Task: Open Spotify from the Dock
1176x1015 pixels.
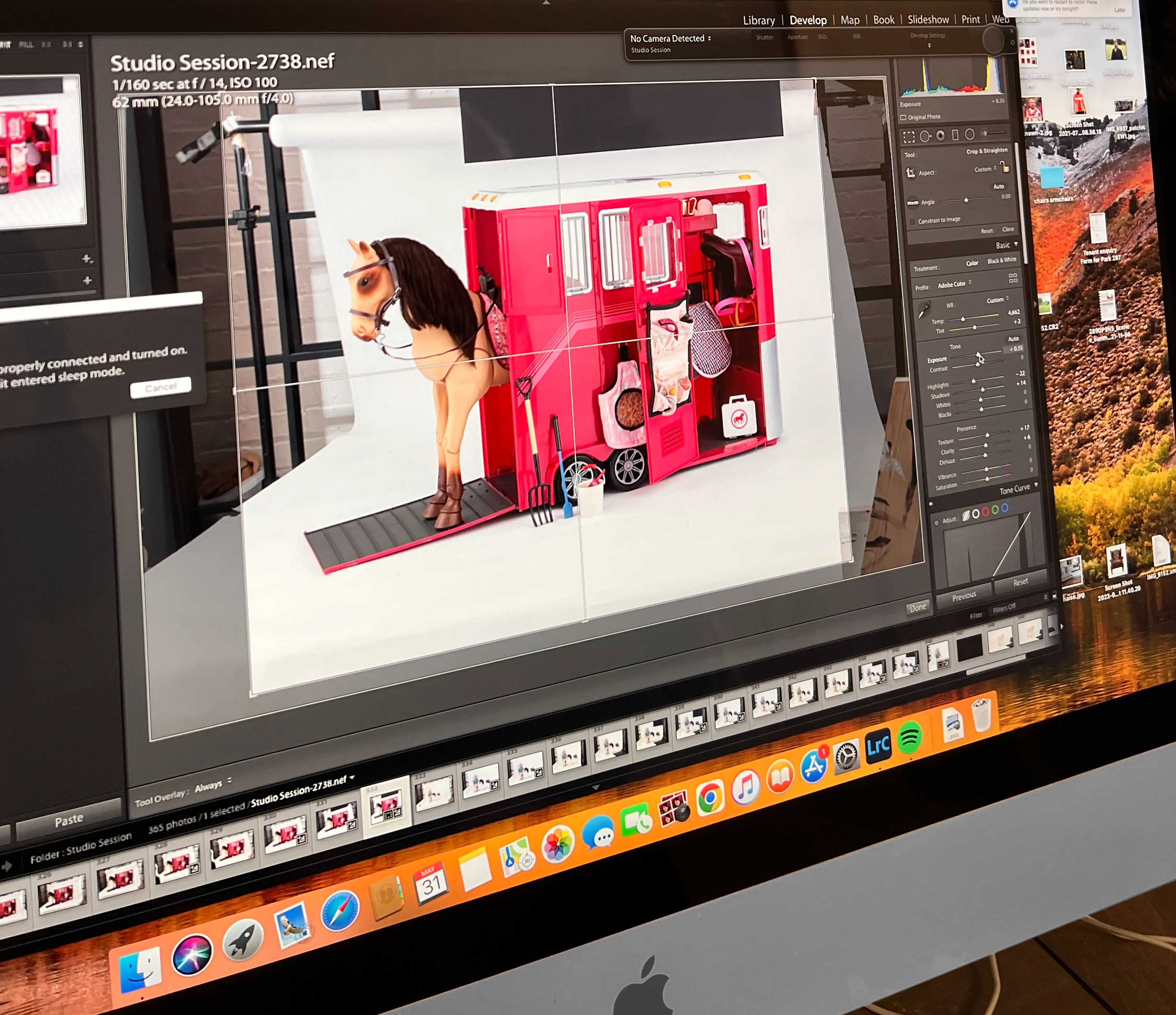Action: point(910,738)
